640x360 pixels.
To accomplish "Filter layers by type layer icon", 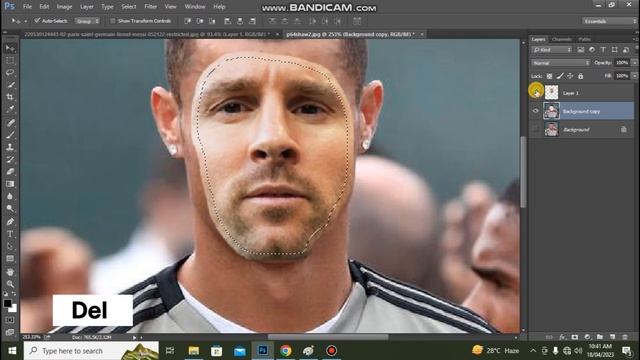I will (x=603, y=50).
